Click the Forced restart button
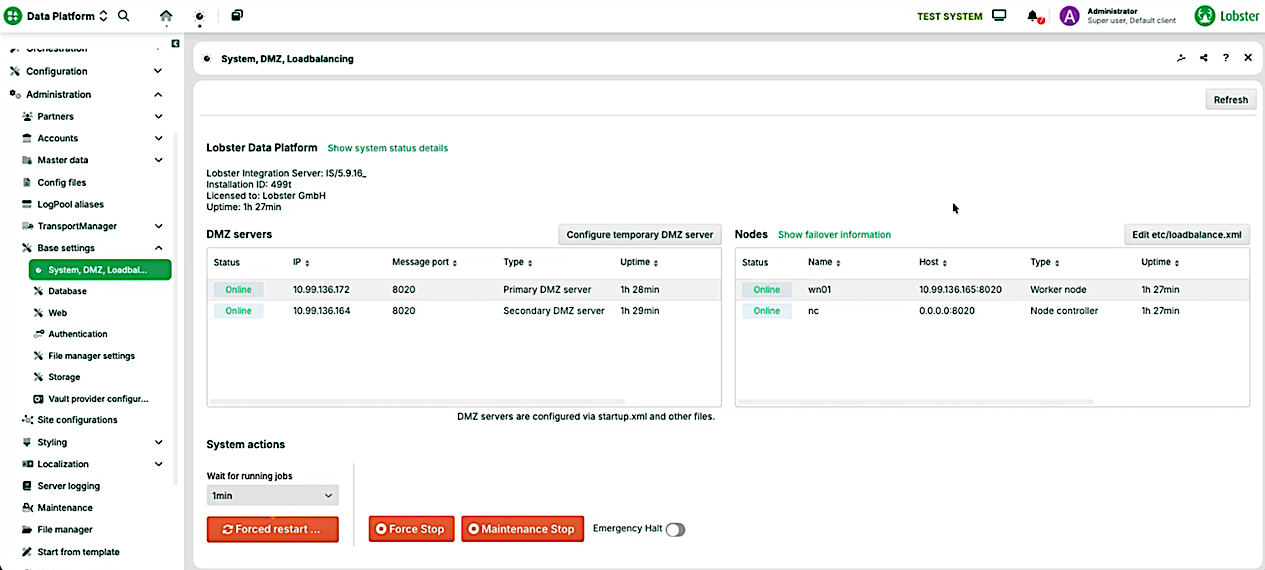1265x570 pixels. [272, 529]
